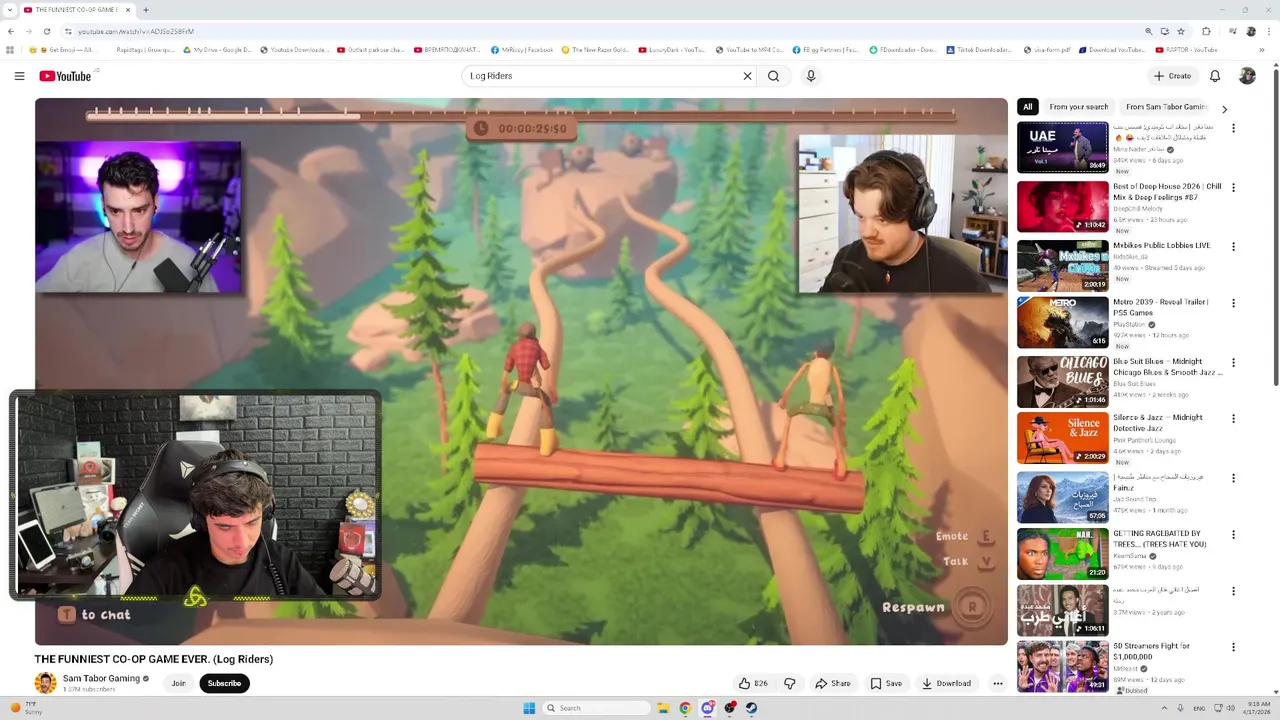Select the From your search chip

click(x=1078, y=107)
